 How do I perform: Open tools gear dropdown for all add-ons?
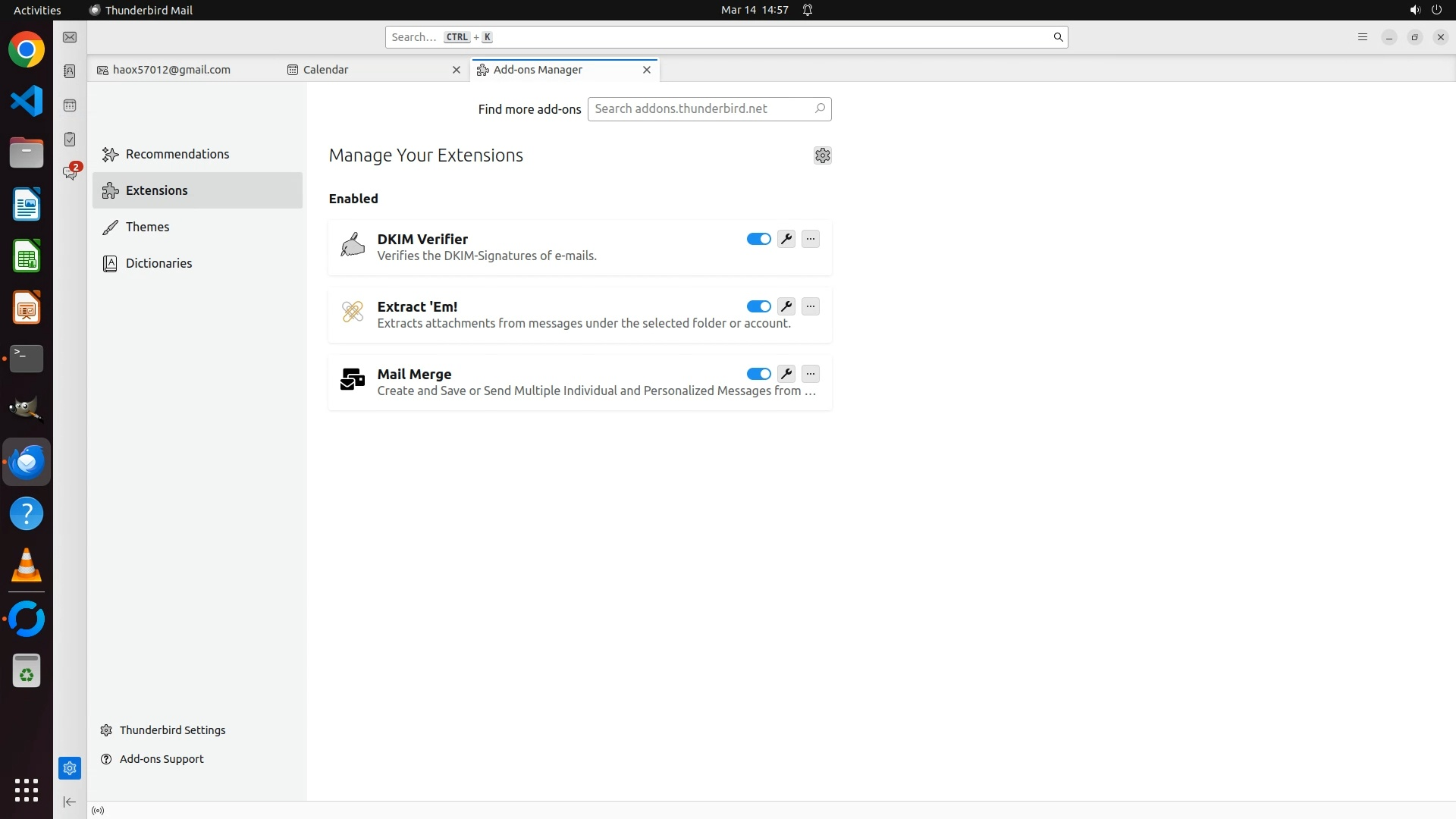pyautogui.click(x=822, y=155)
